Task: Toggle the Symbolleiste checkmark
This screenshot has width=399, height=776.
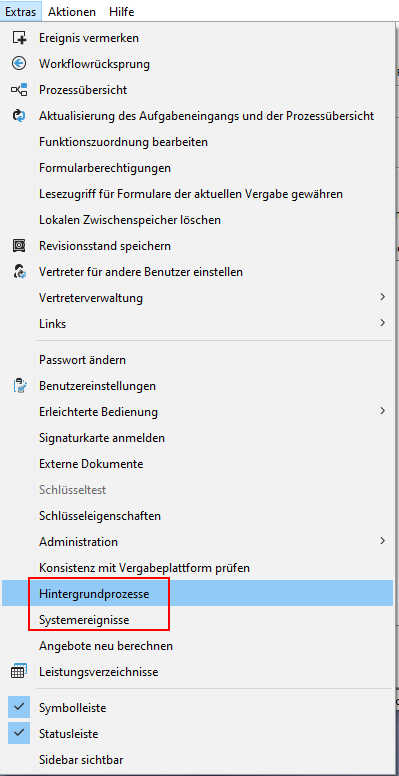Action: (x=19, y=708)
